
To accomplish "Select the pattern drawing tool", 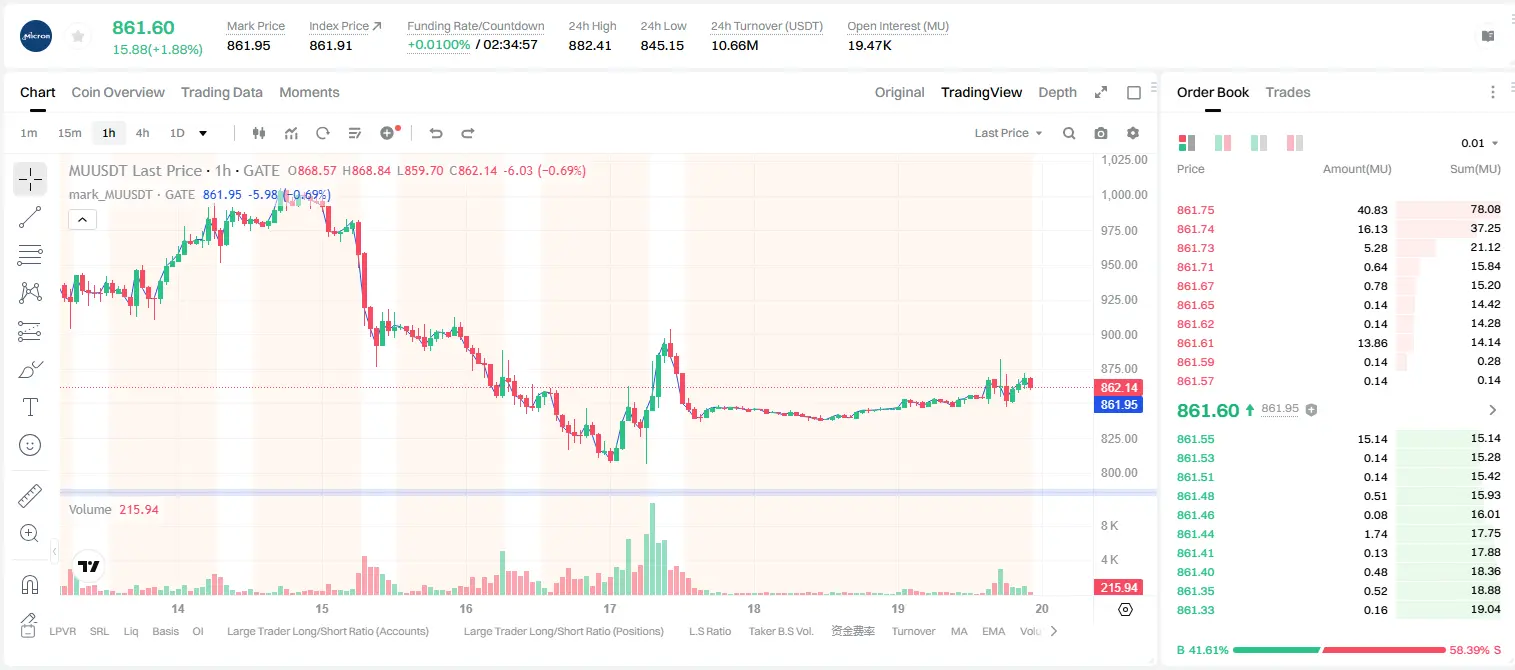I will (x=30, y=292).
